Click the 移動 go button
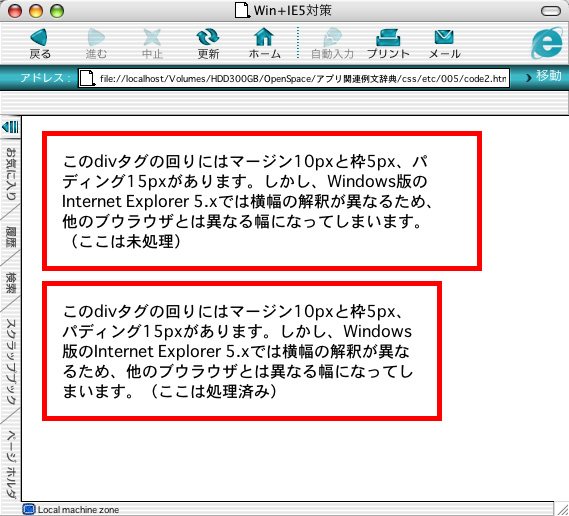Image resolution: width=569 pixels, height=516 pixels. (544, 76)
